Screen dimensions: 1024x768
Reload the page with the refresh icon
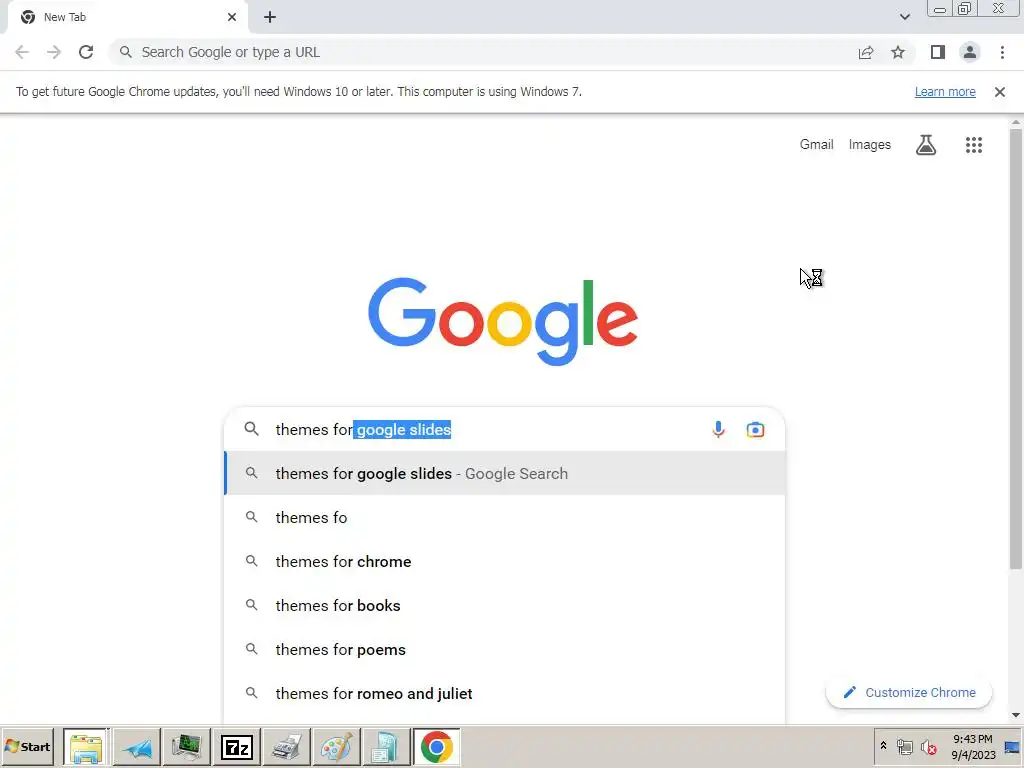pyautogui.click(x=86, y=52)
